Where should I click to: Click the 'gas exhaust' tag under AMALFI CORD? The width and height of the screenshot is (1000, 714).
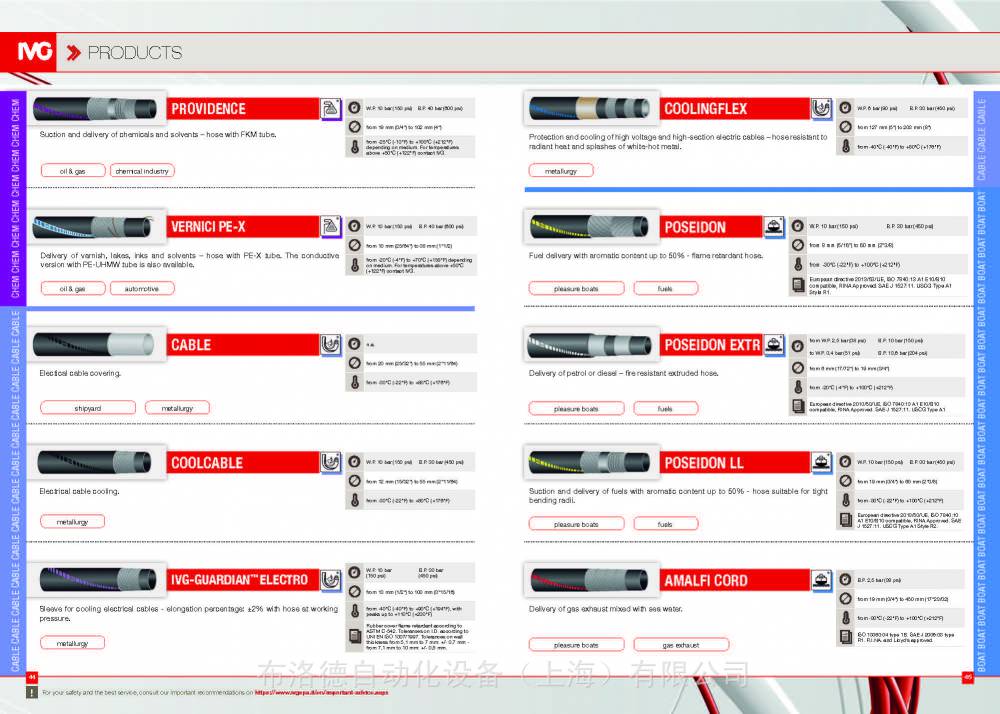(x=680, y=645)
